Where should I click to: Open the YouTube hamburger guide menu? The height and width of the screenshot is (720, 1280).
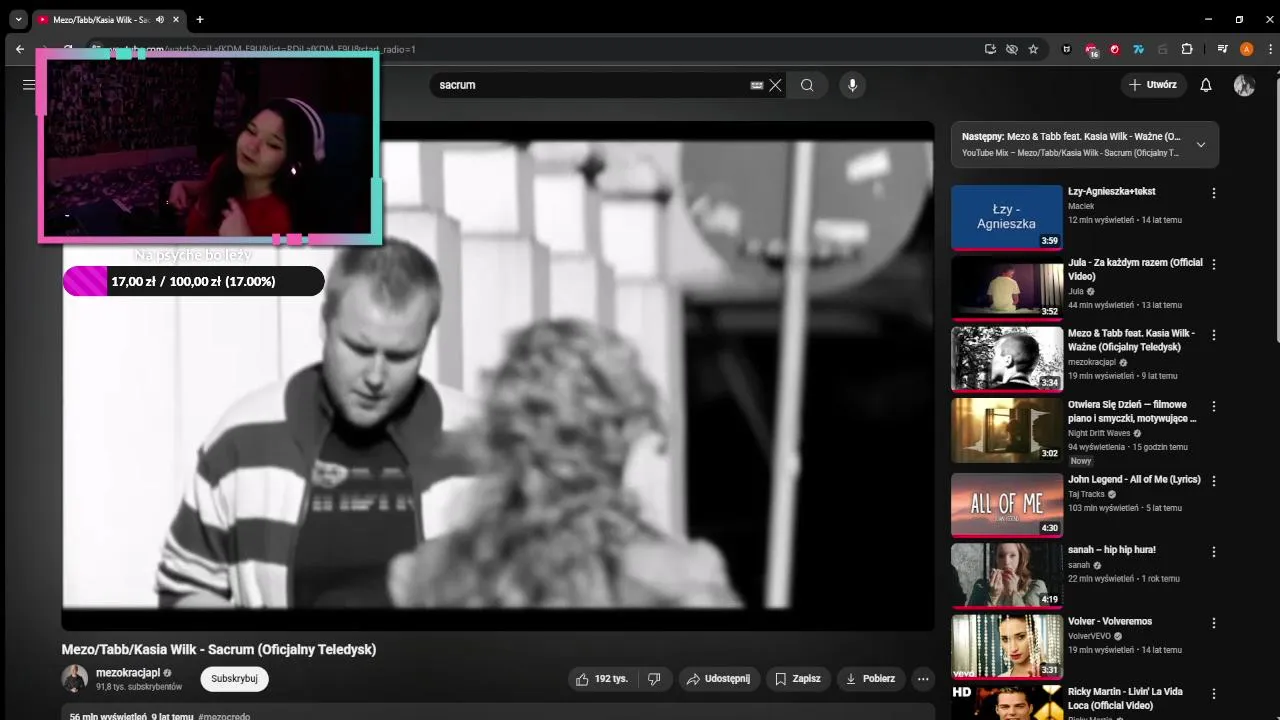click(x=29, y=85)
